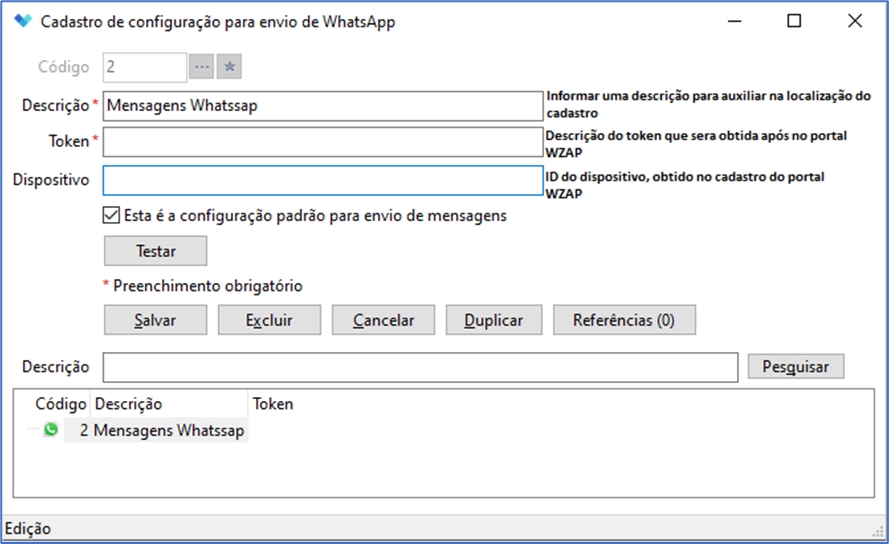Click the Cancelar button
Screen dimensions: 889x544
click(383, 320)
